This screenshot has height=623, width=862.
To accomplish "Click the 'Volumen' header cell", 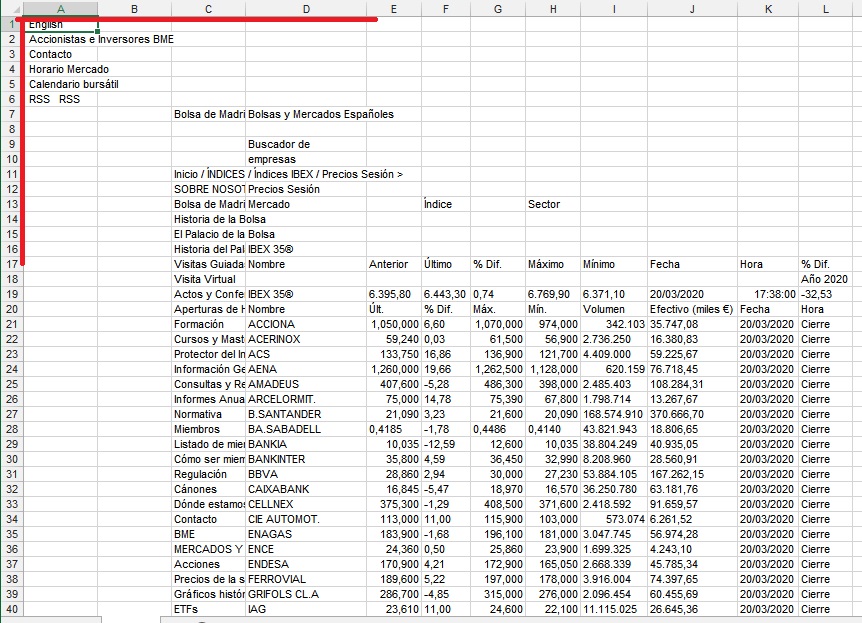I will point(614,309).
